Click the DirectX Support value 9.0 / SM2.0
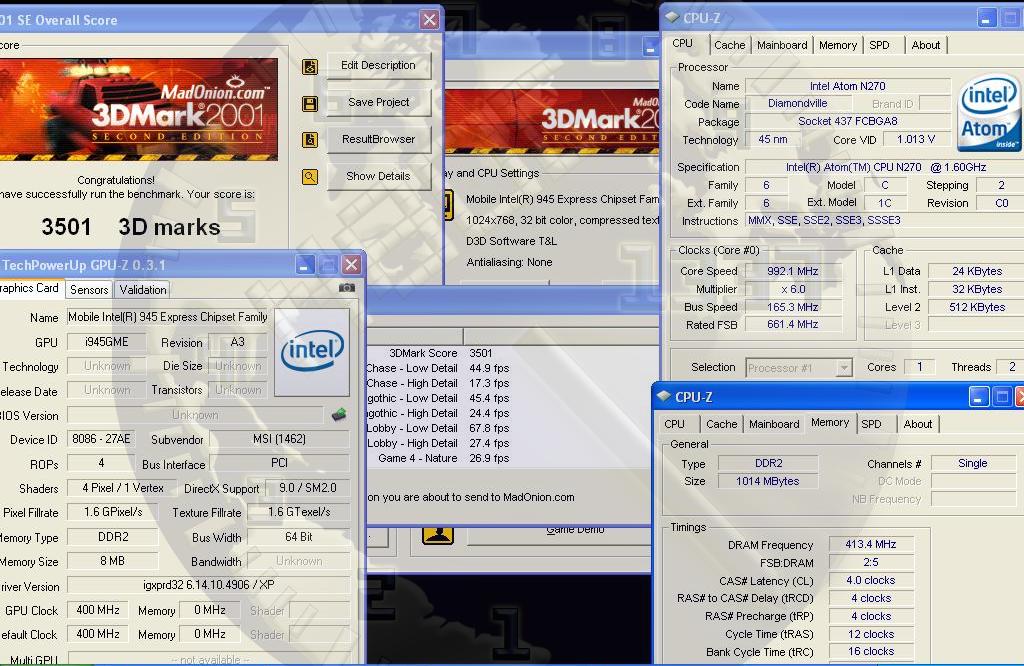The image size is (1024, 666). coord(307,488)
